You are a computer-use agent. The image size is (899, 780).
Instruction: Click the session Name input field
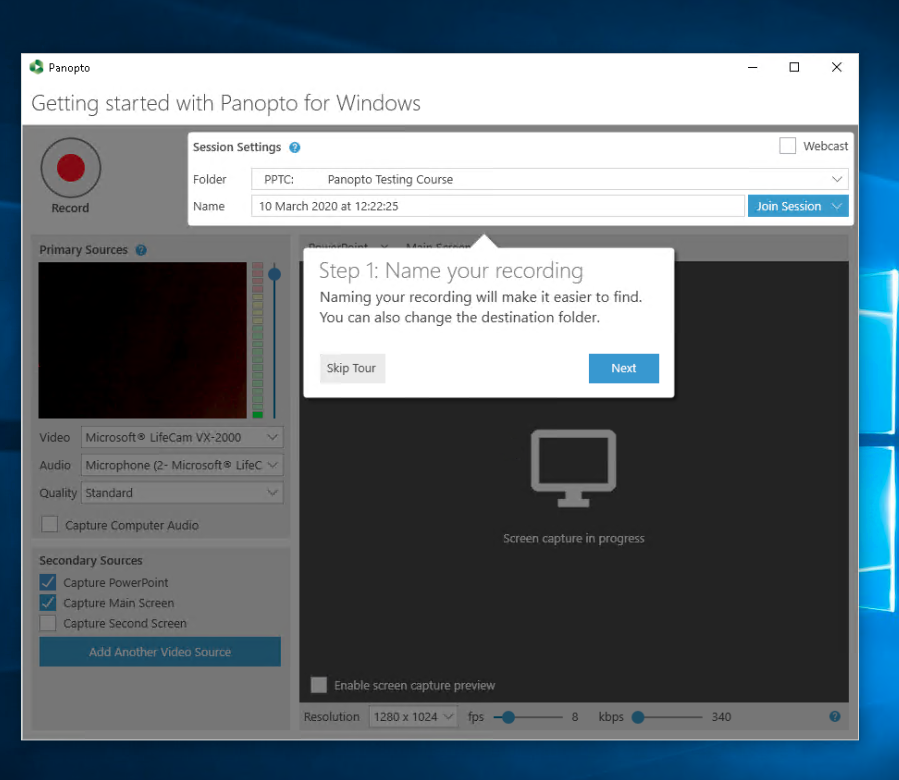point(498,206)
